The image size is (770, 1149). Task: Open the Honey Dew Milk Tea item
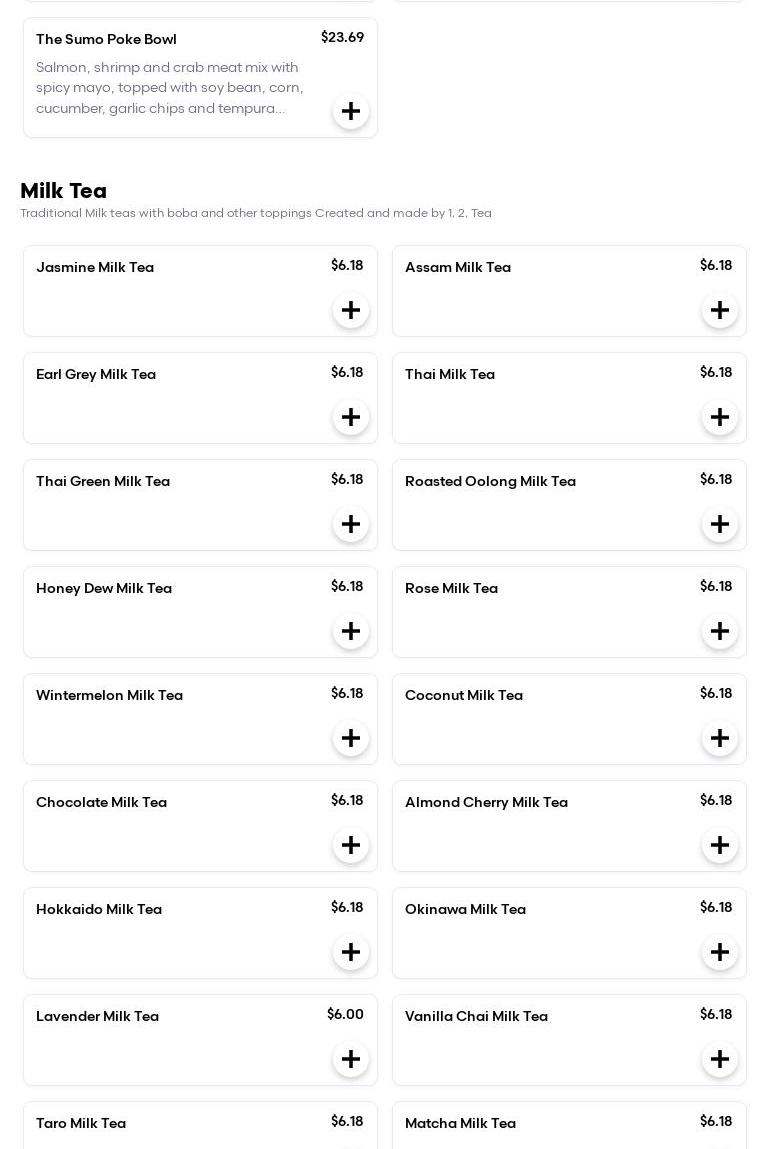[104, 589]
